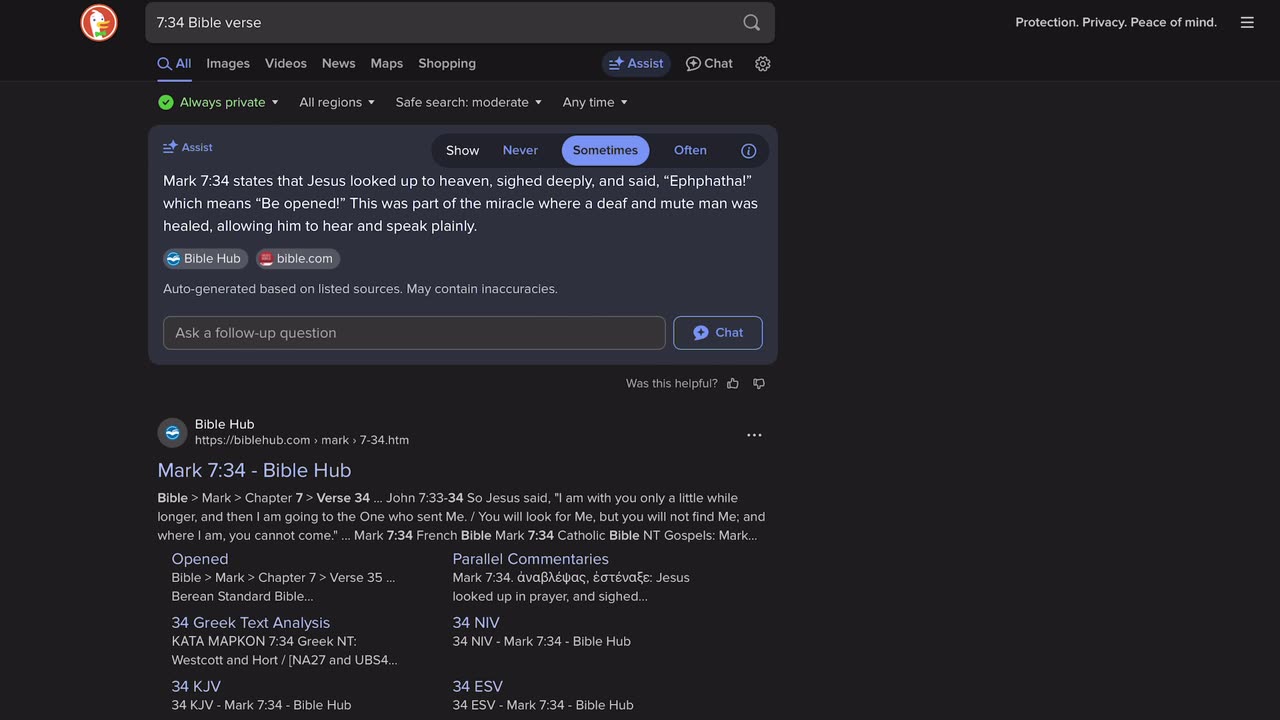Click the Assist label in answer panel
Viewport: 1280px width, 720px height.
point(188,148)
